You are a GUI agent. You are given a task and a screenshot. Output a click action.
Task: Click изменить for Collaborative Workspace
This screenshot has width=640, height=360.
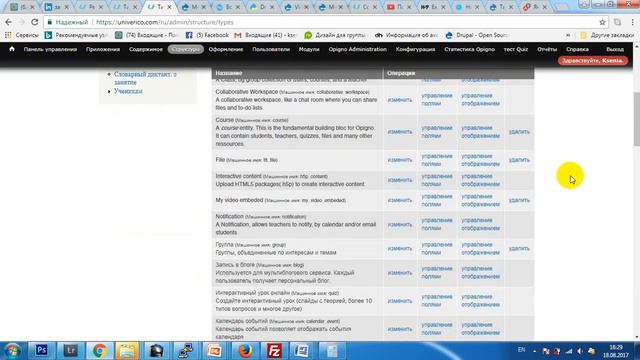click(400, 100)
